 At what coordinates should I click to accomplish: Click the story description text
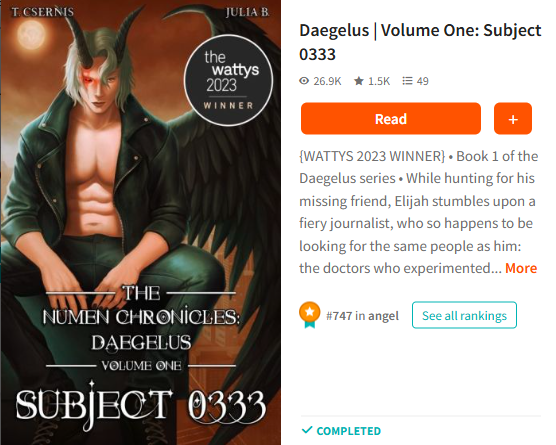coord(418,212)
